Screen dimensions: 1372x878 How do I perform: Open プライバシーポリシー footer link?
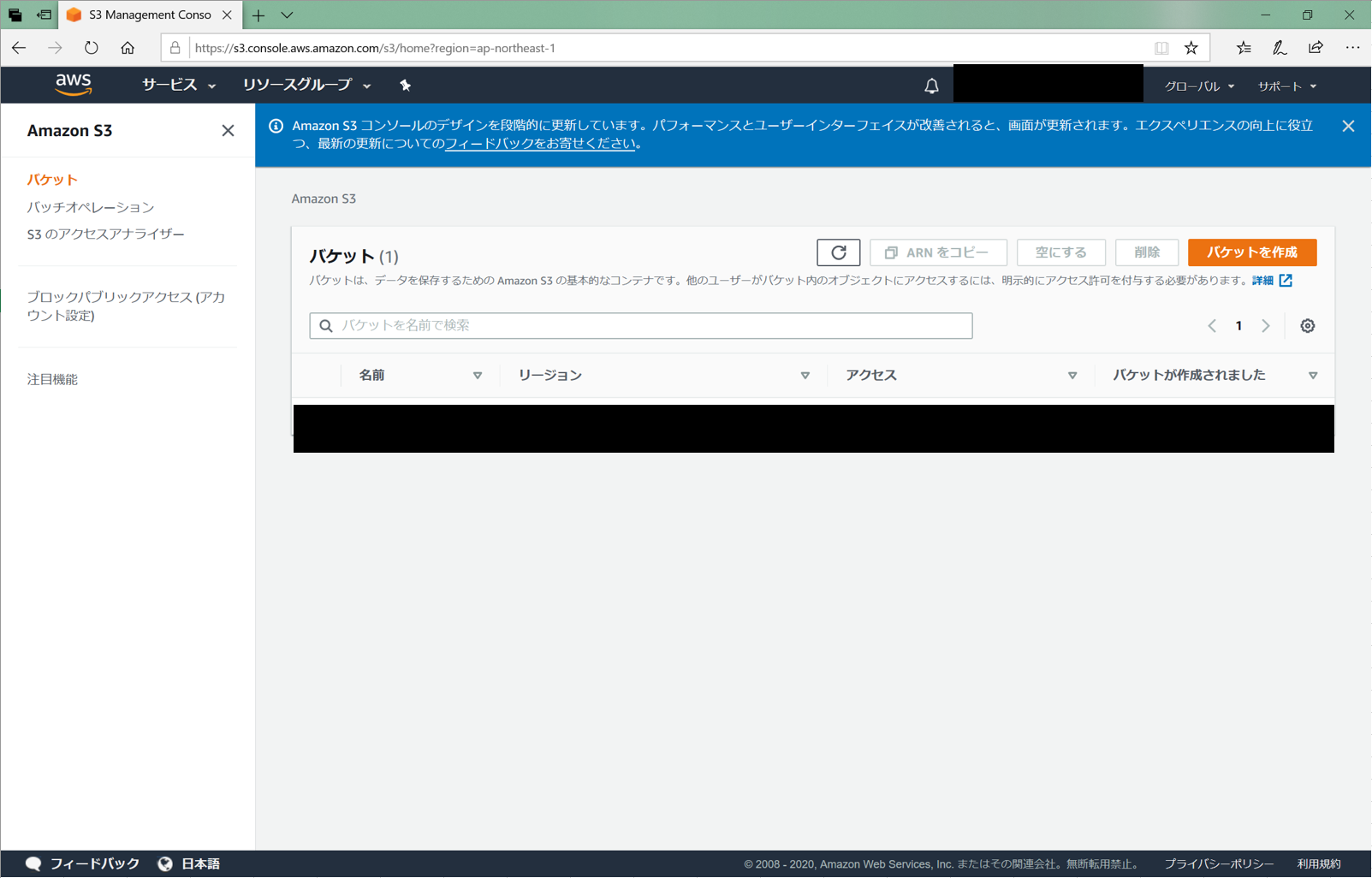pos(1219,863)
